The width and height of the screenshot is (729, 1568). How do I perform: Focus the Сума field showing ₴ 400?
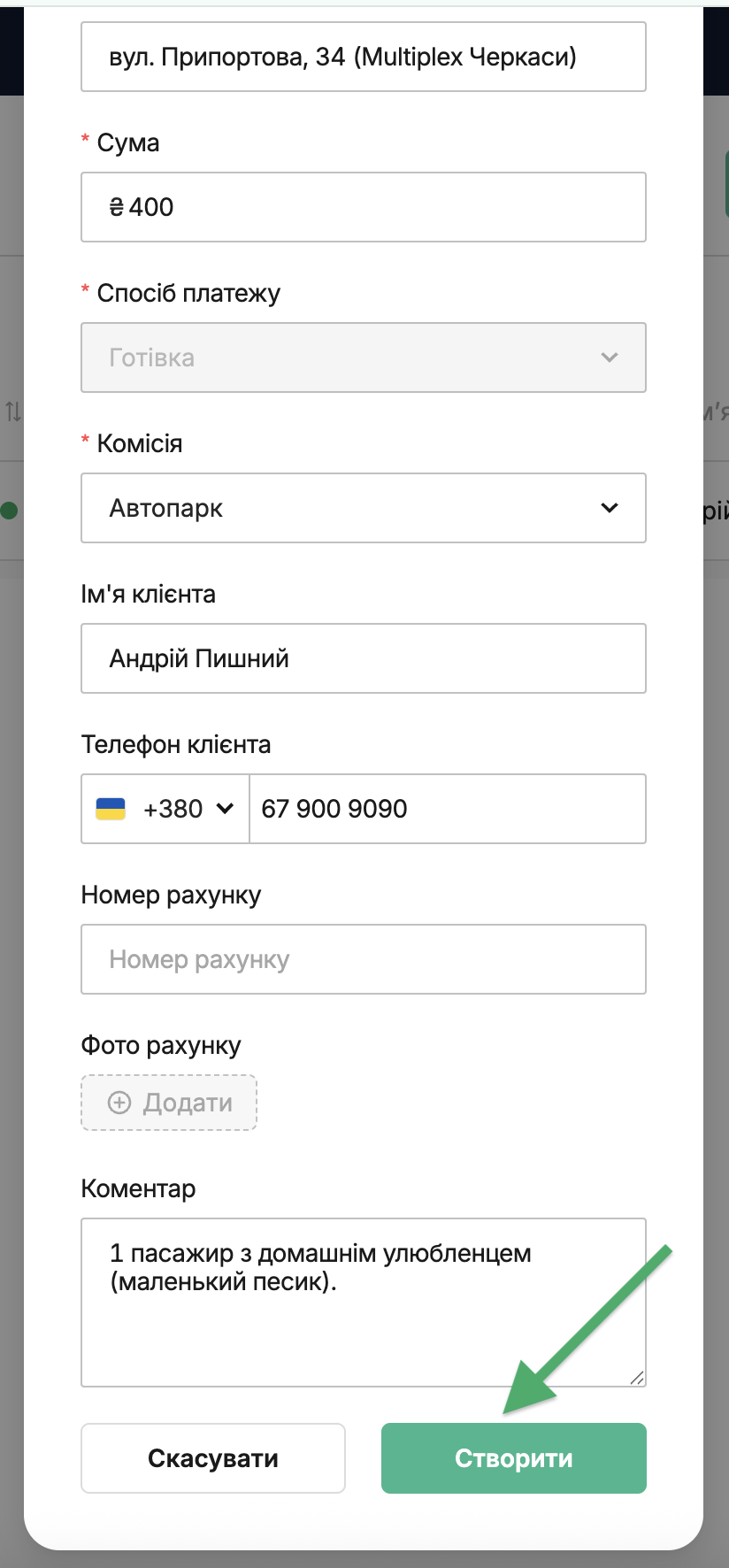coord(364,207)
